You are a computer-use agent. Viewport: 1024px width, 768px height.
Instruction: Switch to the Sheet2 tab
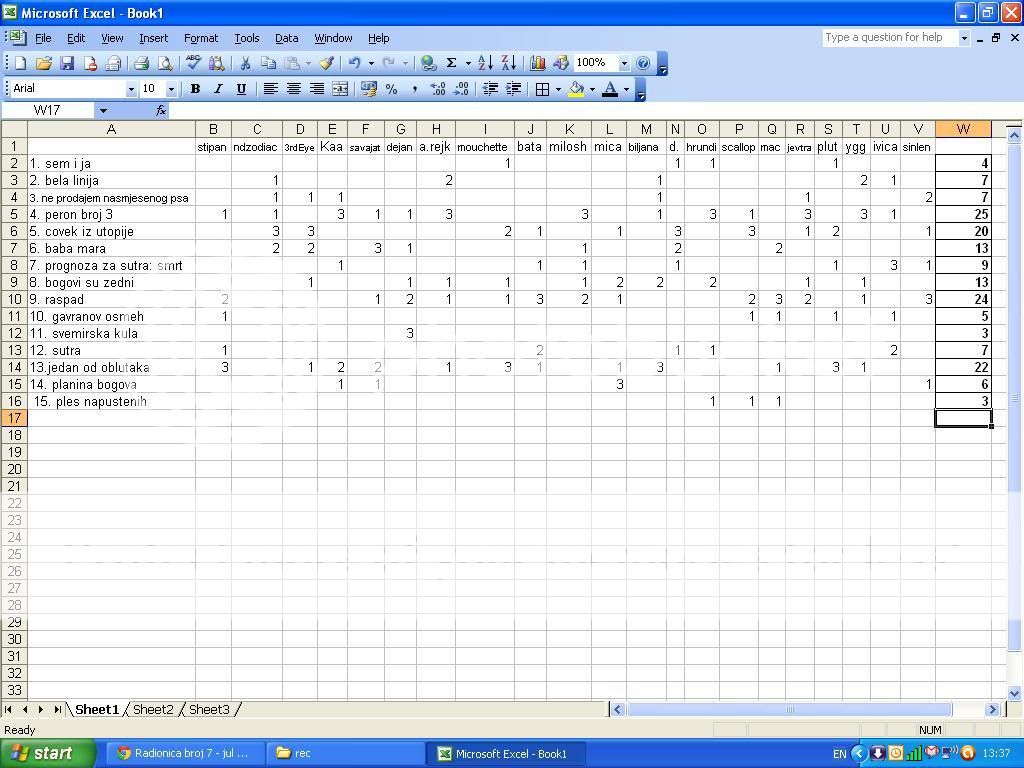(153, 710)
